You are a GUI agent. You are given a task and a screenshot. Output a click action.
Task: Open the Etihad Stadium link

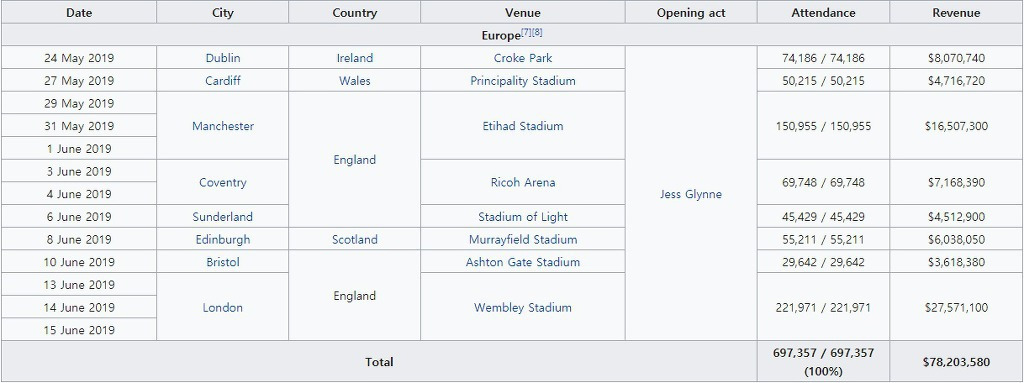(522, 126)
